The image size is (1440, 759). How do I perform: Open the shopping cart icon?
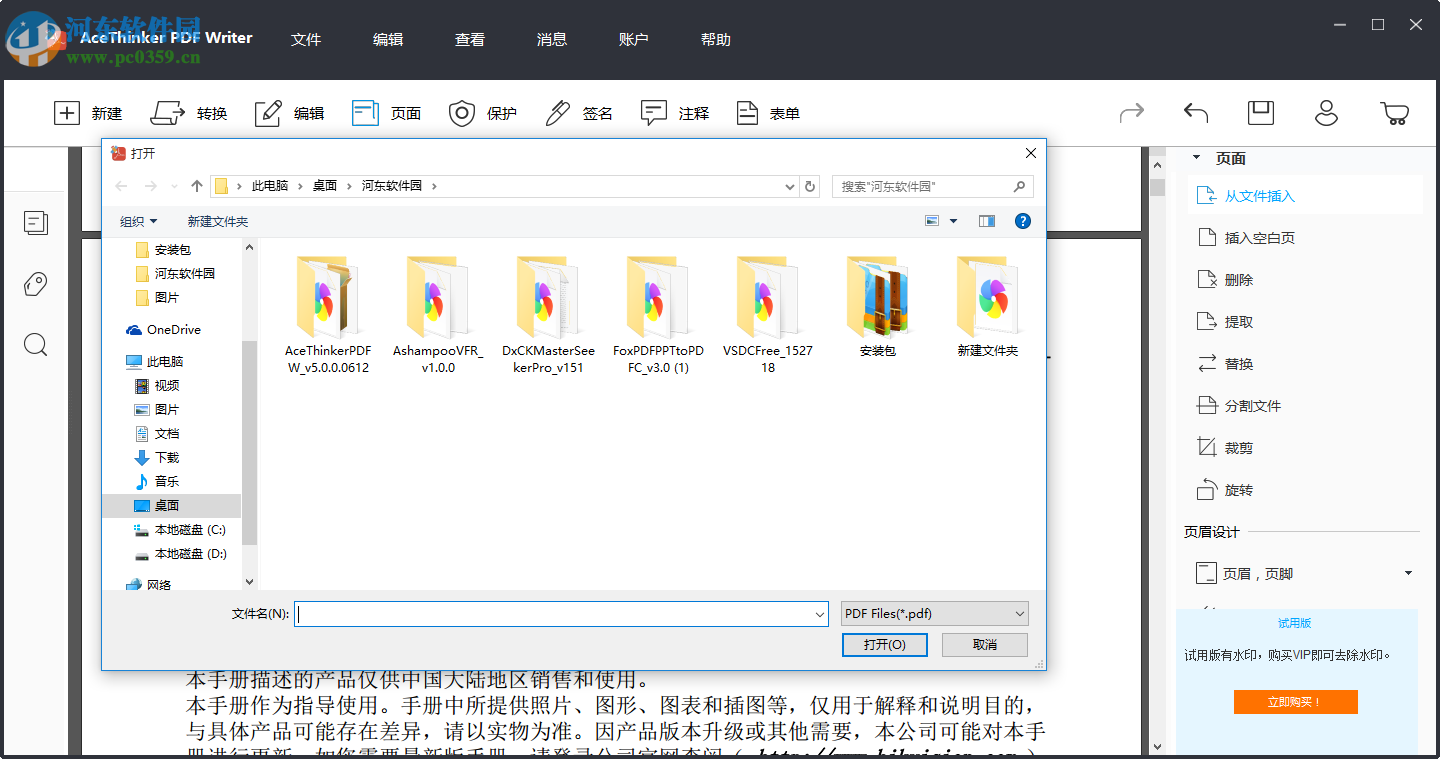coord(1394,113)
